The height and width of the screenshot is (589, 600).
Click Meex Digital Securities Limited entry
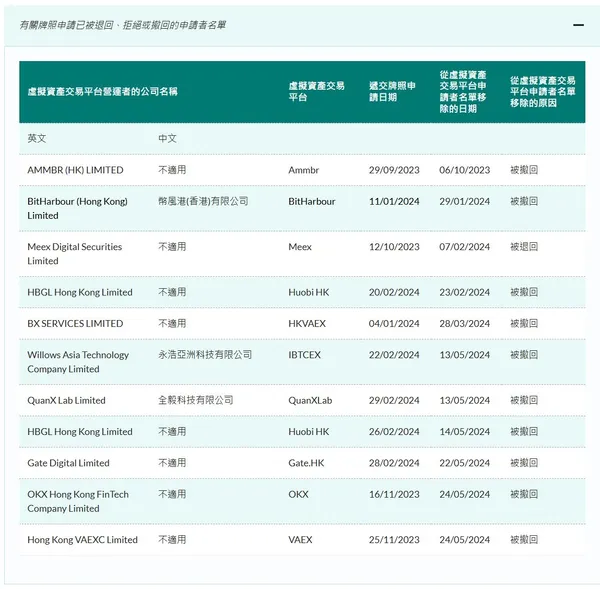coord(74,254)
